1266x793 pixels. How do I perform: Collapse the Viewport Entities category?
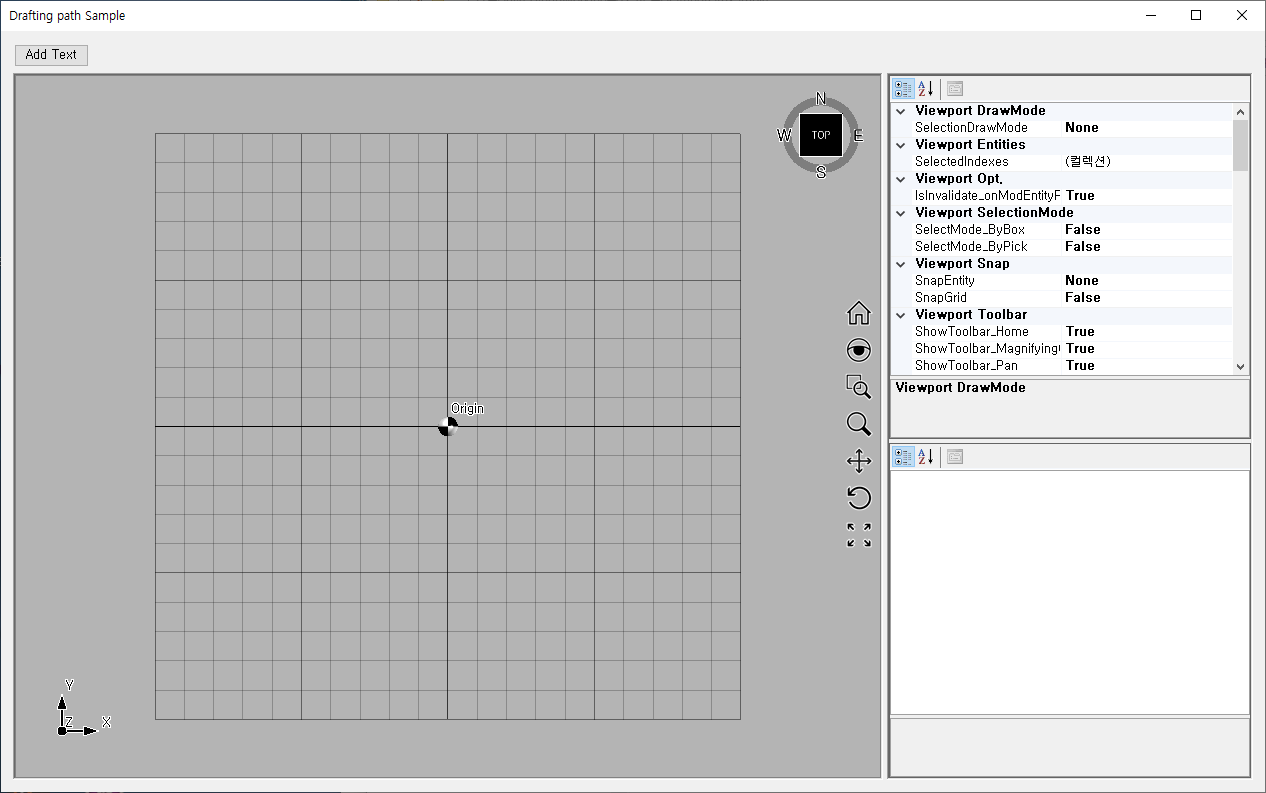pos(901,145)
